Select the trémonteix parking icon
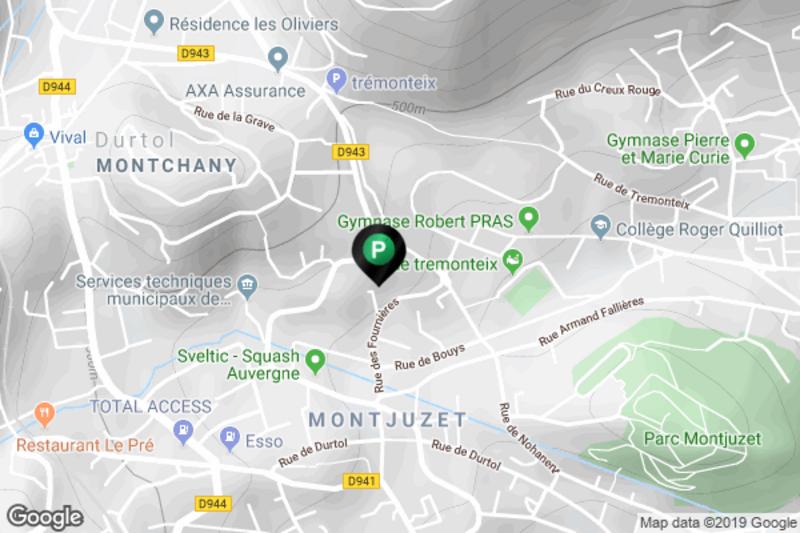This screenshot has width=800, height=533. tap(336, 80)
